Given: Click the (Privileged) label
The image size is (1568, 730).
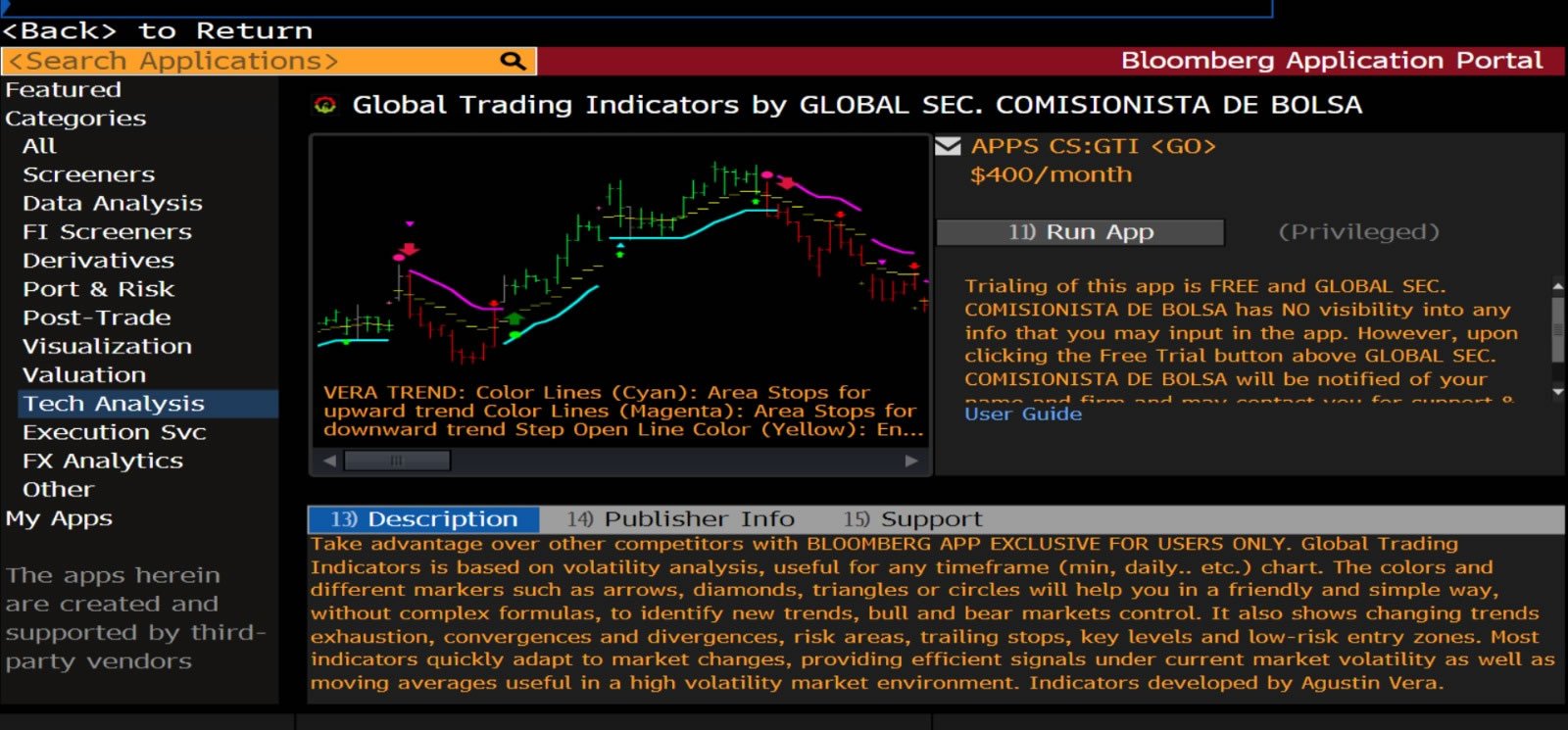Looking at the screenshot, I should (x=1358, y=232).
